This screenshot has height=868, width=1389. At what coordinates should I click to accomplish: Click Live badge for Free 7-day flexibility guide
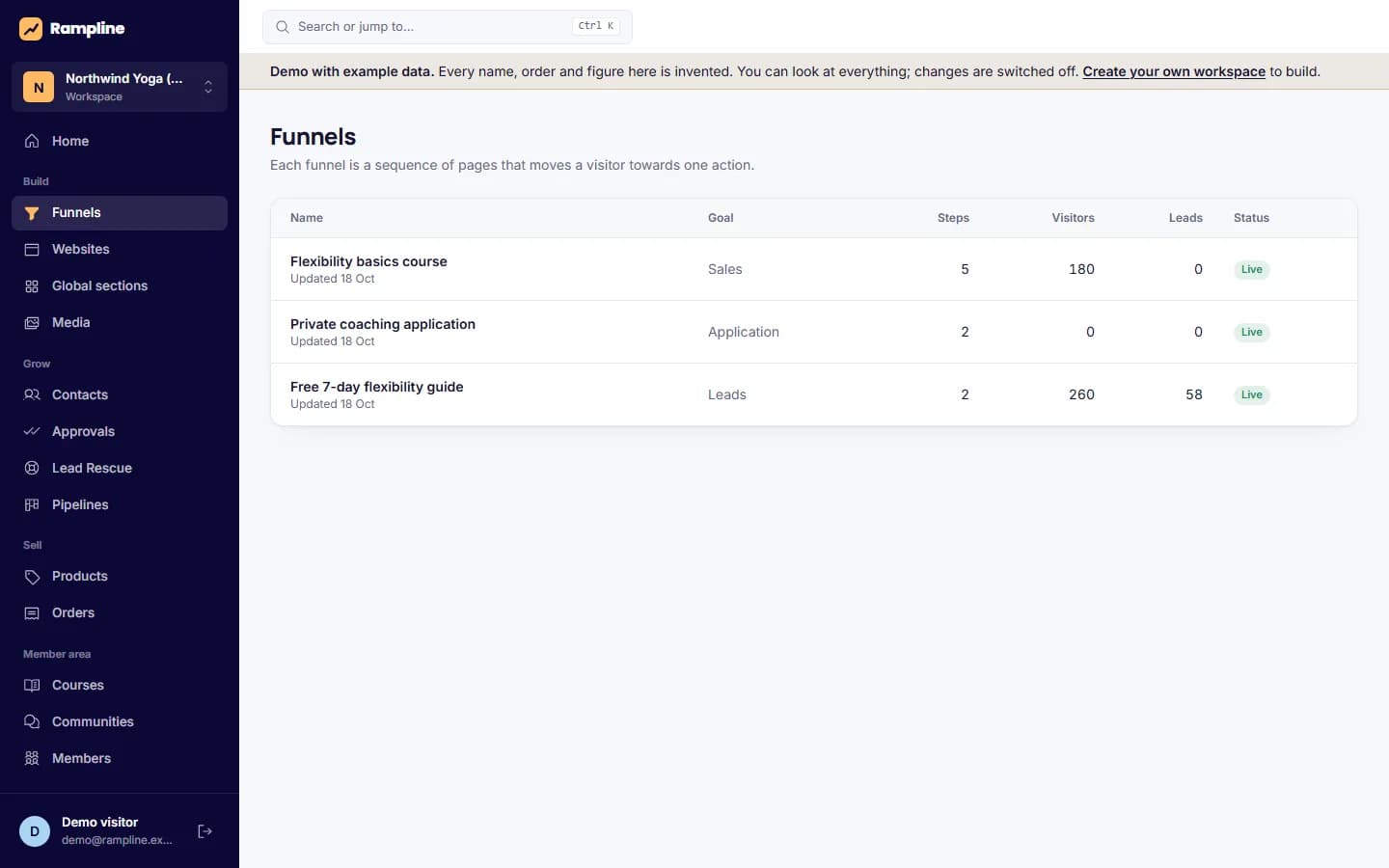point(1252,395)
